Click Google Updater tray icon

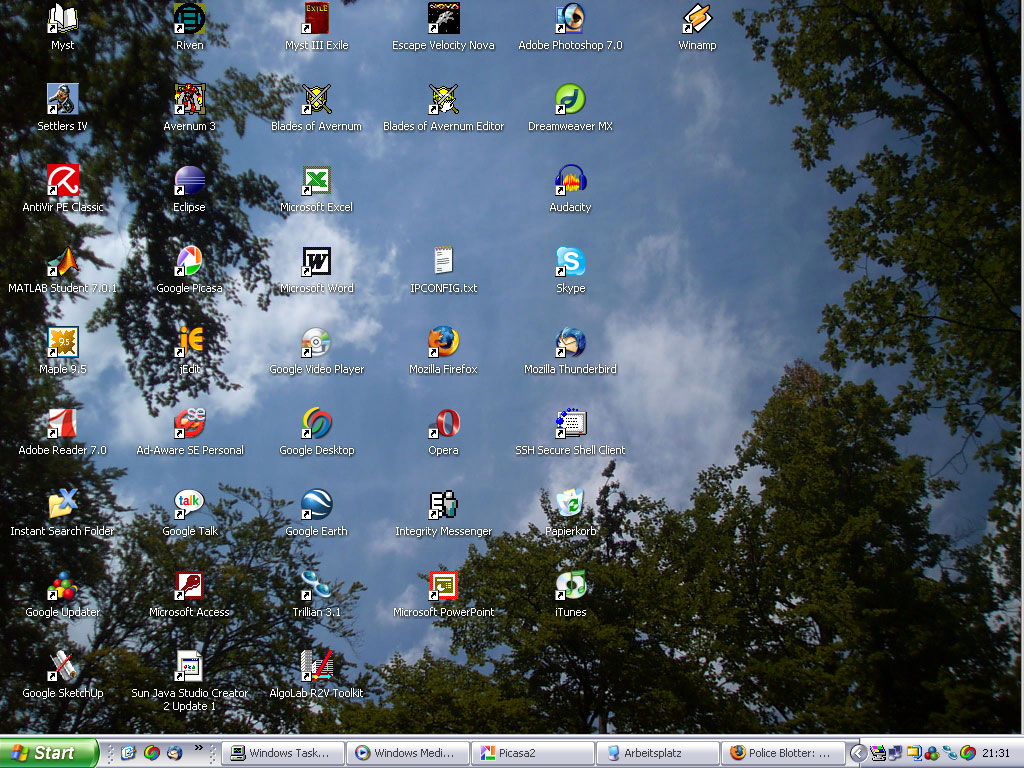pyautogui.click(x=932, y=754)
